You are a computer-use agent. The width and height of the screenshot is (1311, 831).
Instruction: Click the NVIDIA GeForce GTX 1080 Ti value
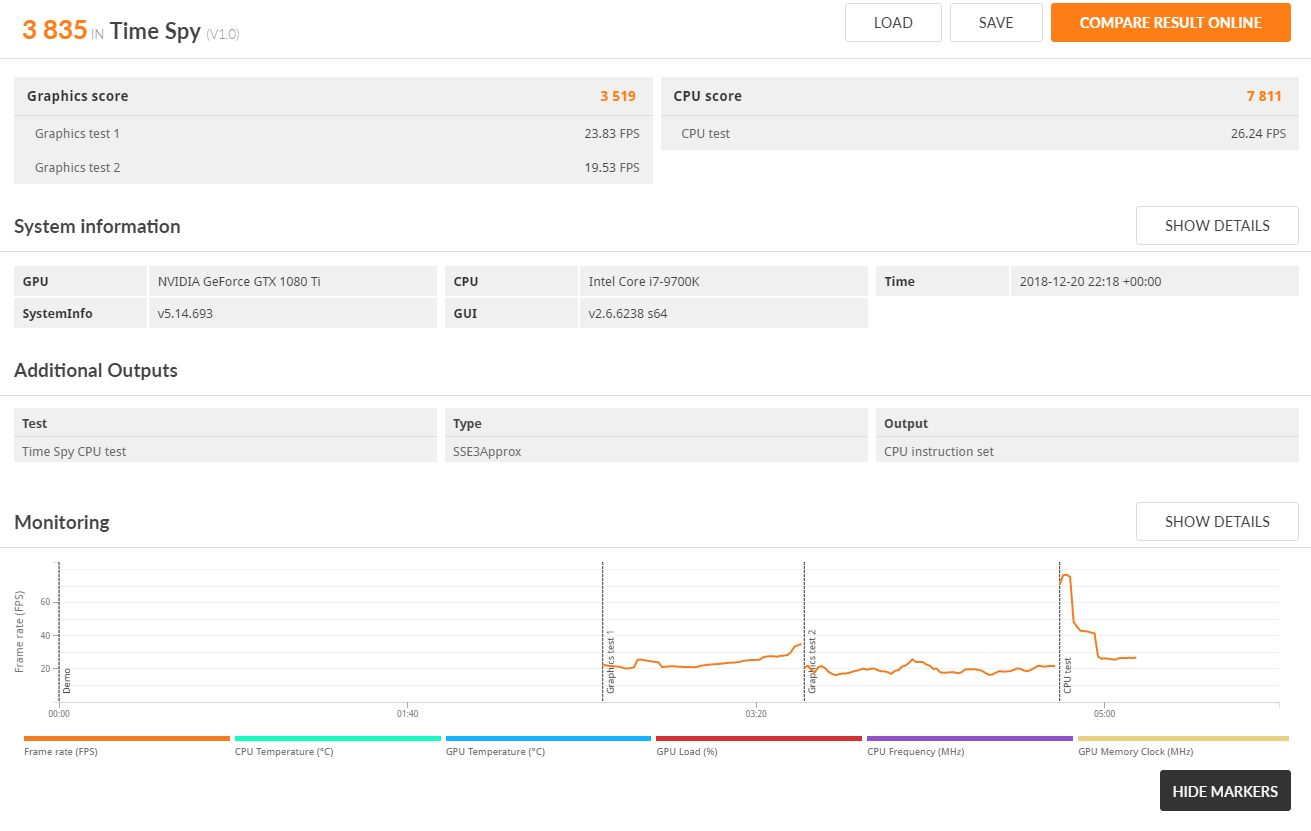[x=239, y=281]
